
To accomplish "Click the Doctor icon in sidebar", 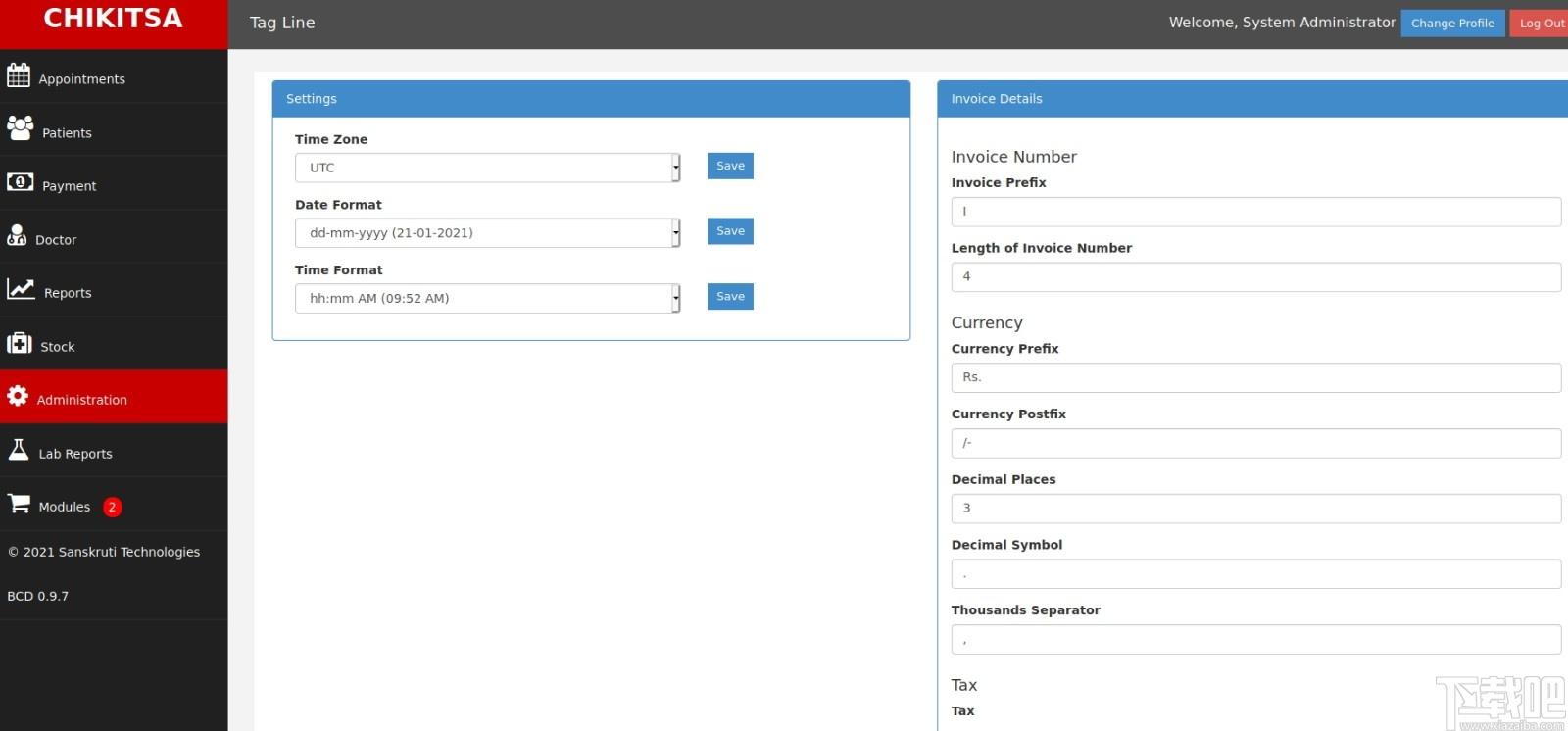I will click(x=17, y=235).
